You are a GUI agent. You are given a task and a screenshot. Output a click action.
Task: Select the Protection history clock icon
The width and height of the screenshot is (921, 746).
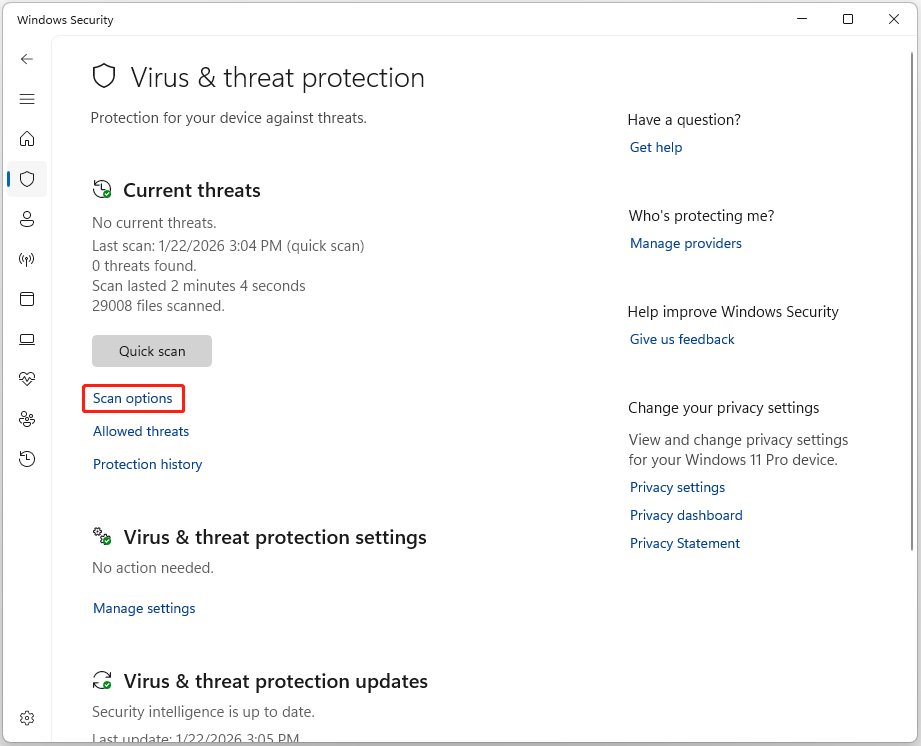pyautogui.click(x=27, y=459)
